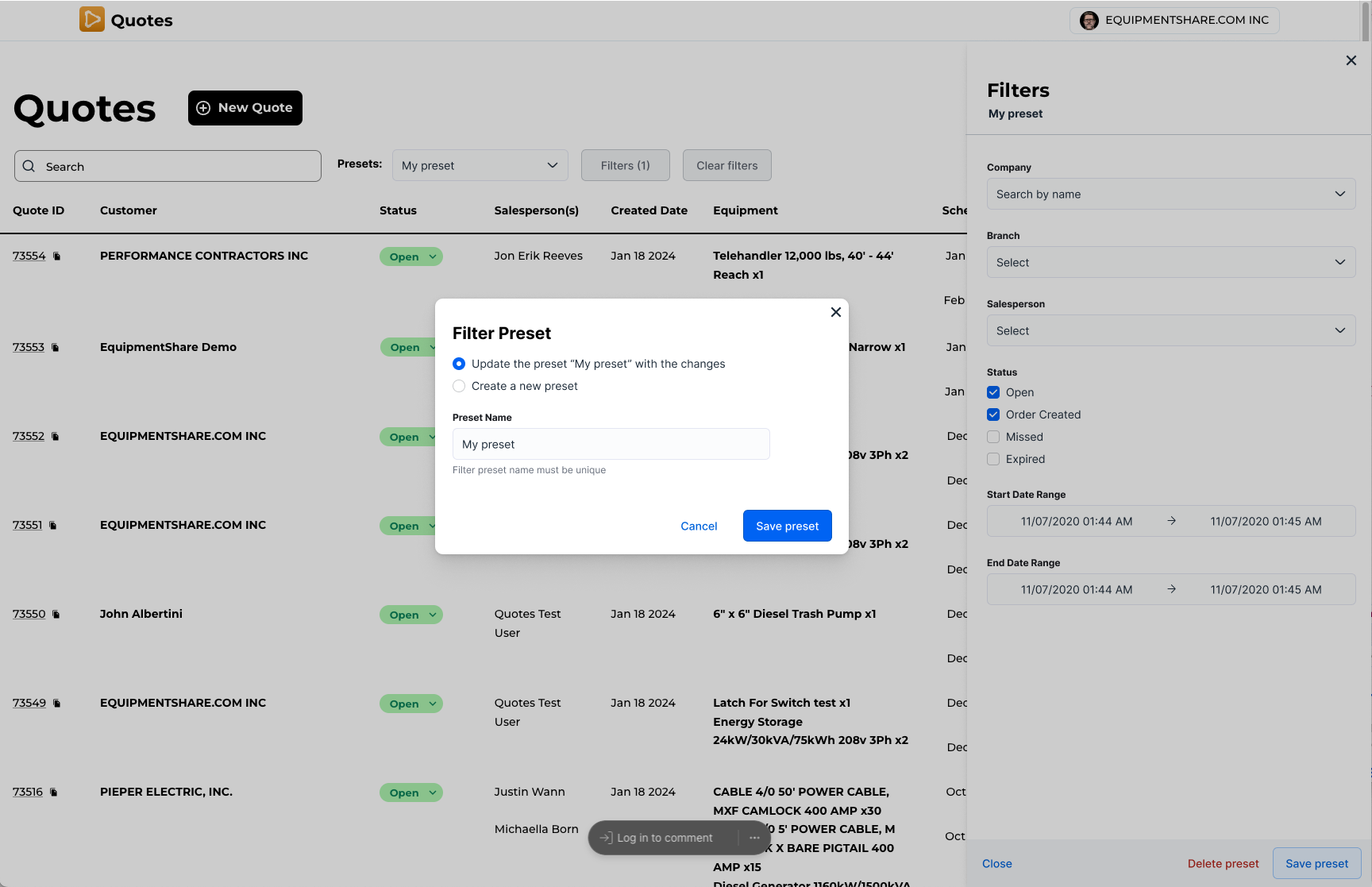Close the Filters side panel with X
1372x887 pixels.
tap(1351, 60)
